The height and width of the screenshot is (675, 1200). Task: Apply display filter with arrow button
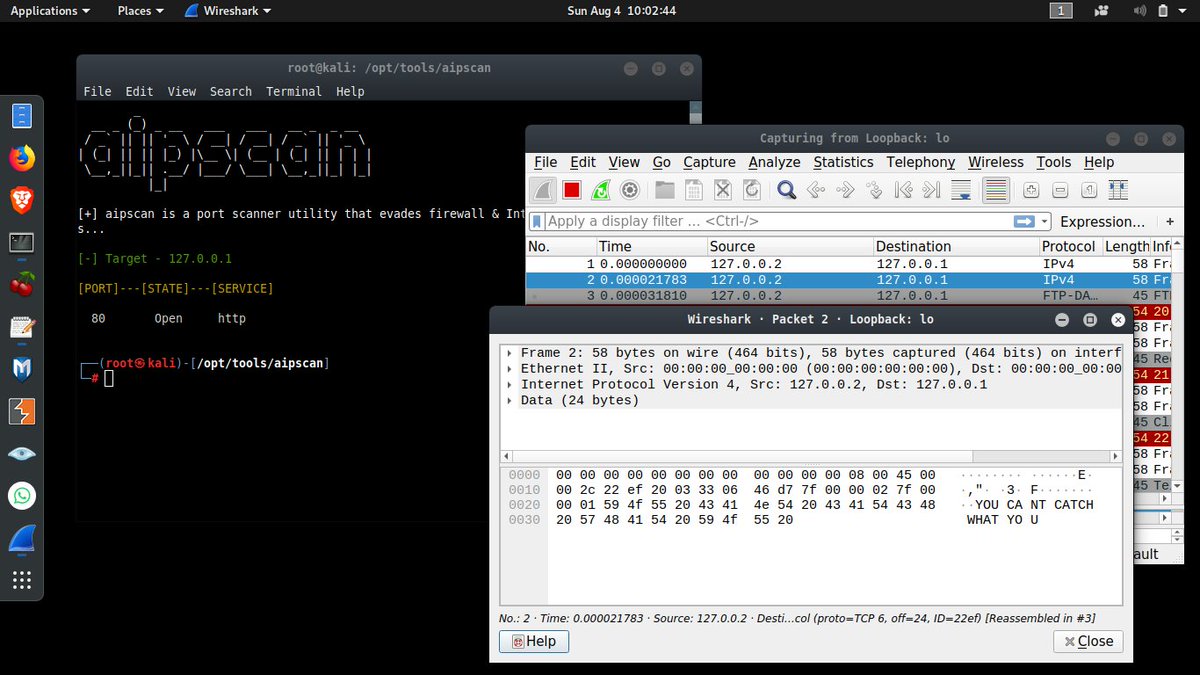(1024, 222)
